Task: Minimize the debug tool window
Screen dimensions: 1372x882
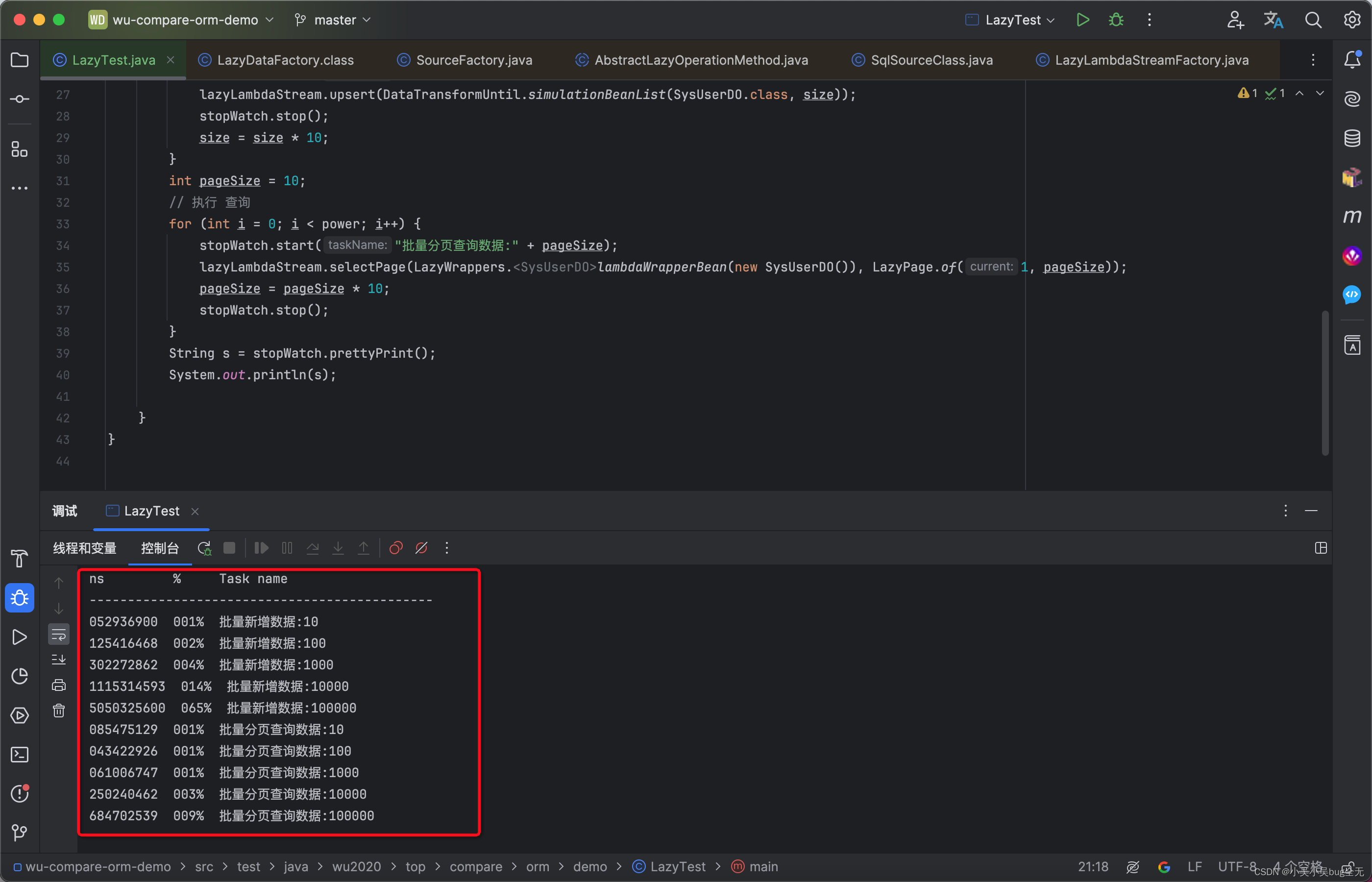Action: [1311, 511]
